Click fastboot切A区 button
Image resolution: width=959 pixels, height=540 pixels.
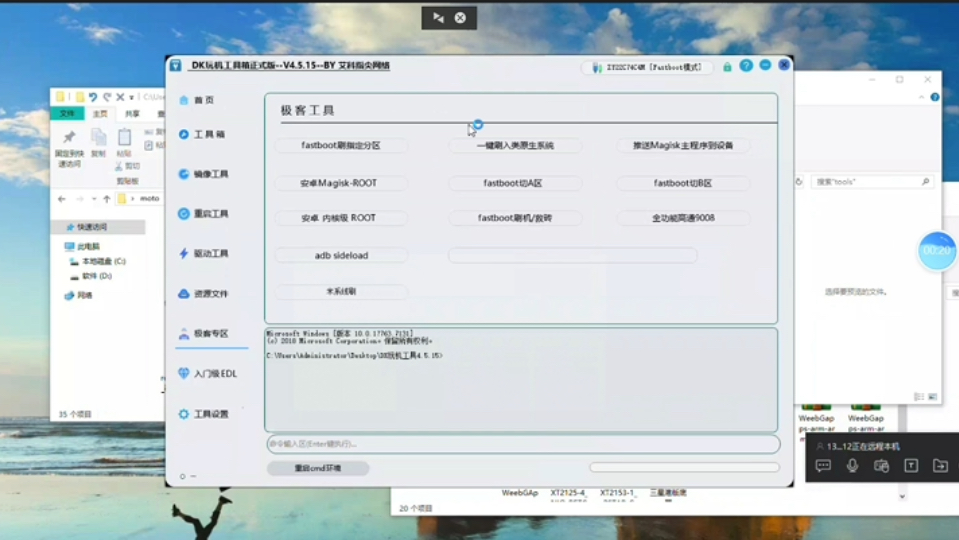pos(515,183)
